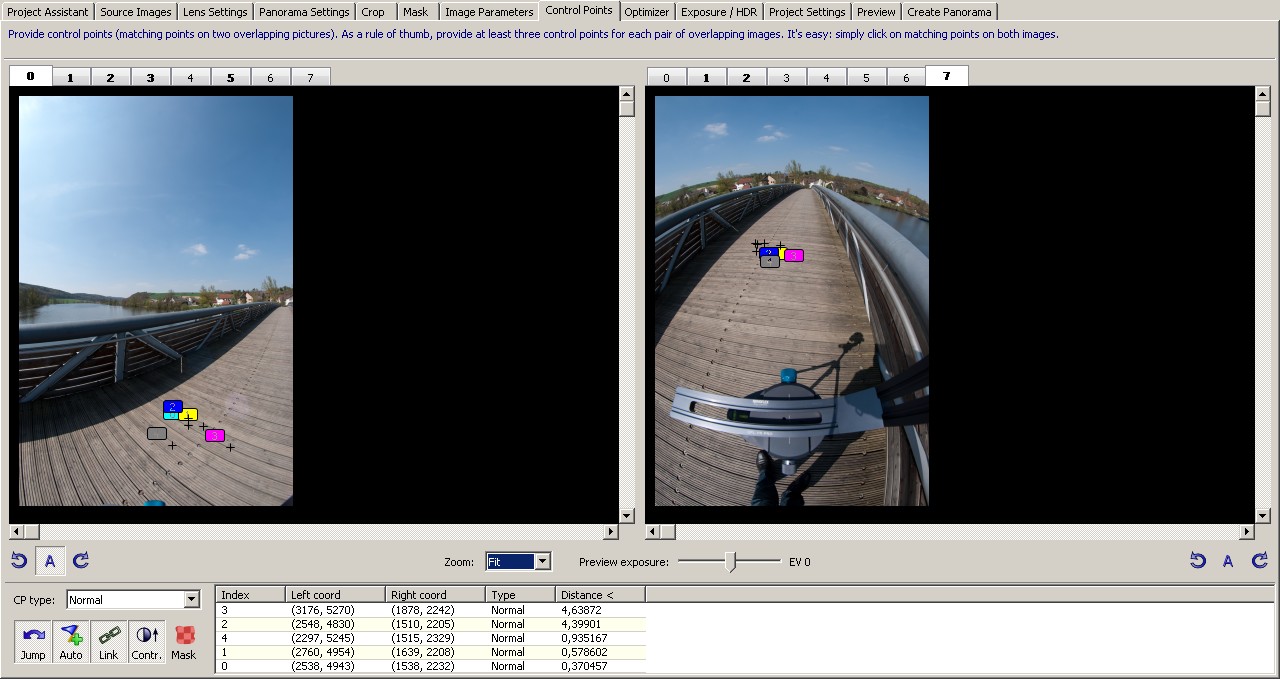This screenshot has height=679, width=1280.
Task: Toggle the Contr. contrast enhancement button
Action: (146, 641)
